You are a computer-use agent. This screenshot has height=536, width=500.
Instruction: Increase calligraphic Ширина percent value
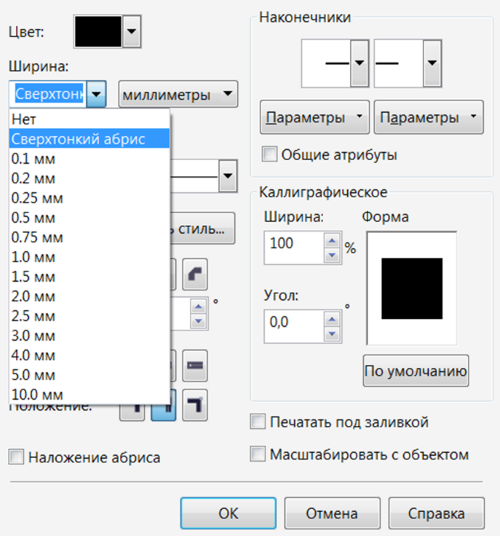[x=332, y=241]
